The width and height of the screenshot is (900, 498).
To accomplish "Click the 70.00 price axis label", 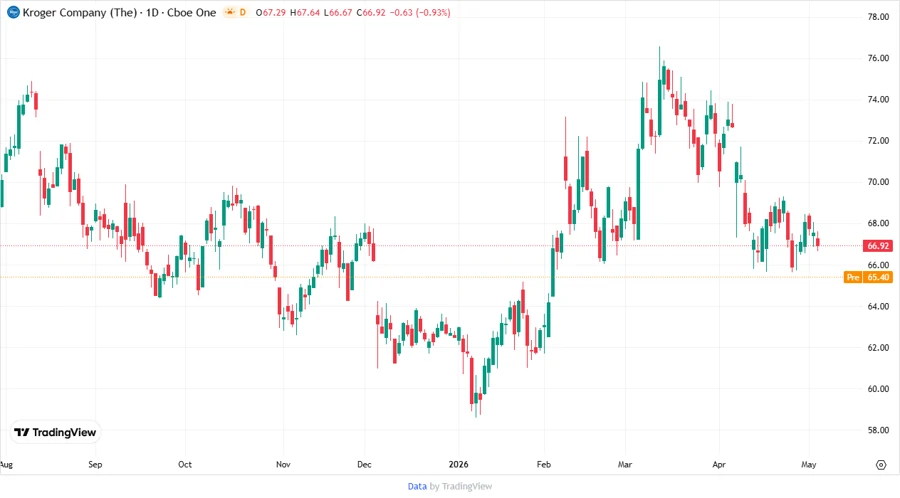I will tap(878, 182).
